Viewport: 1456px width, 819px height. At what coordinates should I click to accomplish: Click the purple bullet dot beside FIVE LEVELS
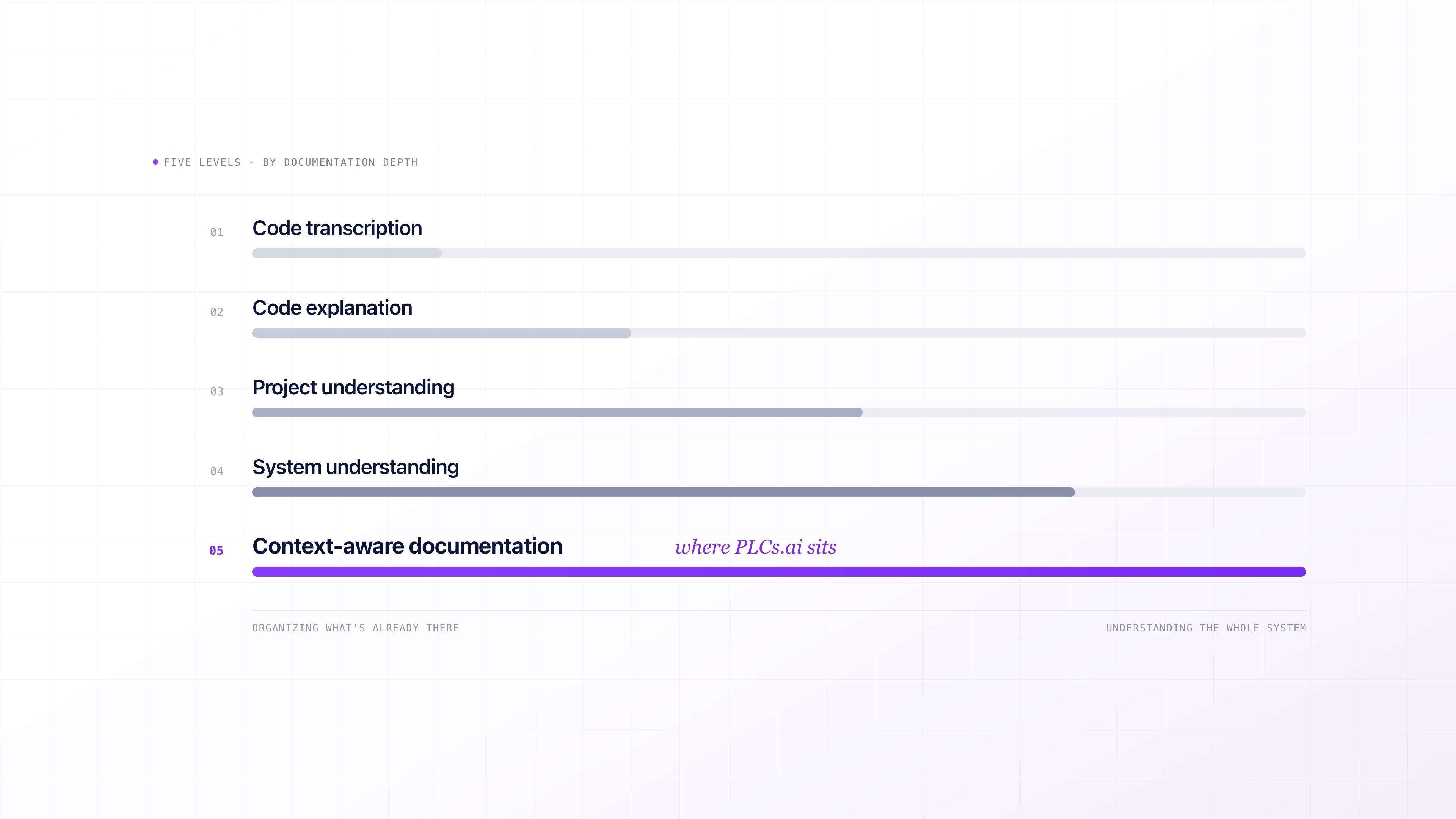click(155, 162)
